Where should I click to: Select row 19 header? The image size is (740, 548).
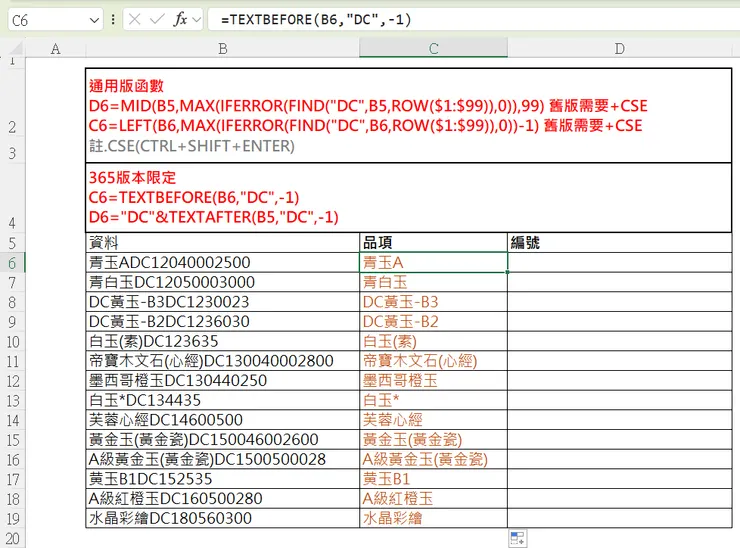tap(12, 519)
